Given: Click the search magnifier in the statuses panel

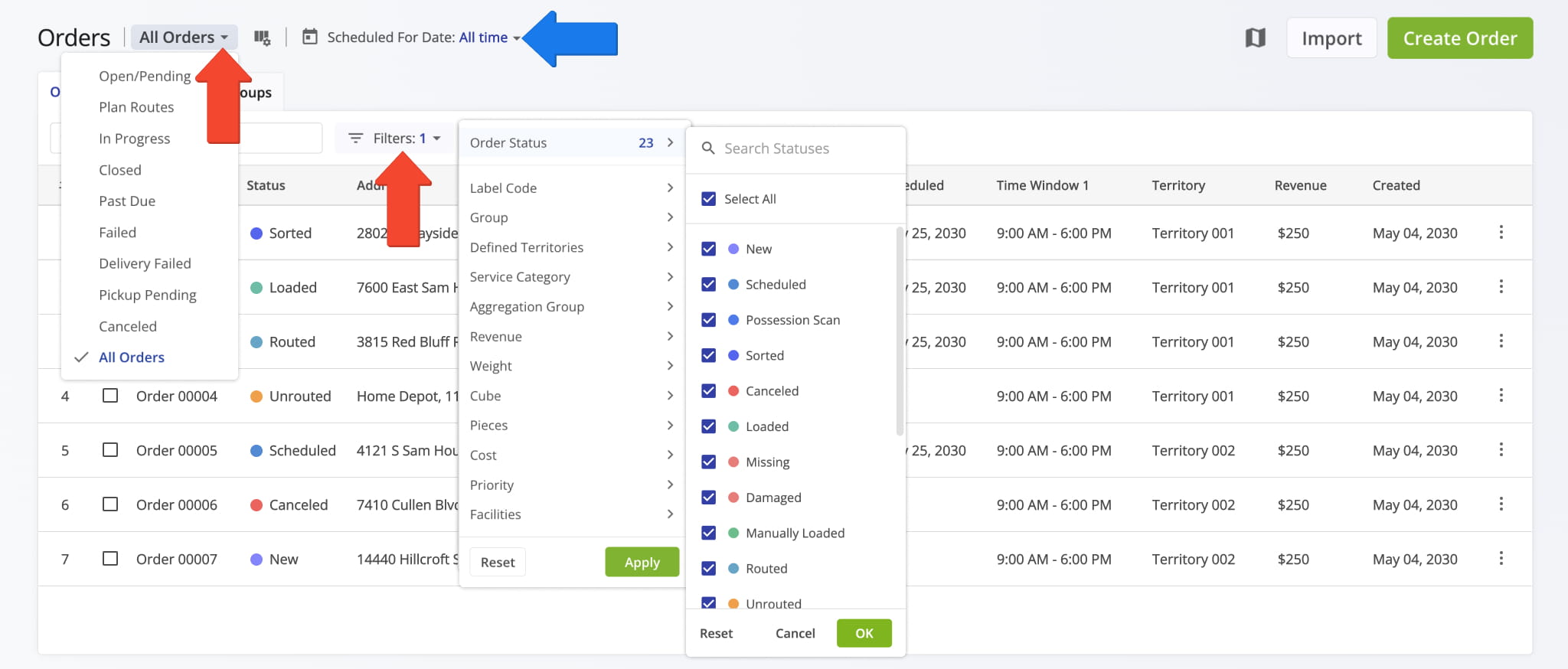Looking at the screenshot, I should pyautogui.click(x=708, y=148).
